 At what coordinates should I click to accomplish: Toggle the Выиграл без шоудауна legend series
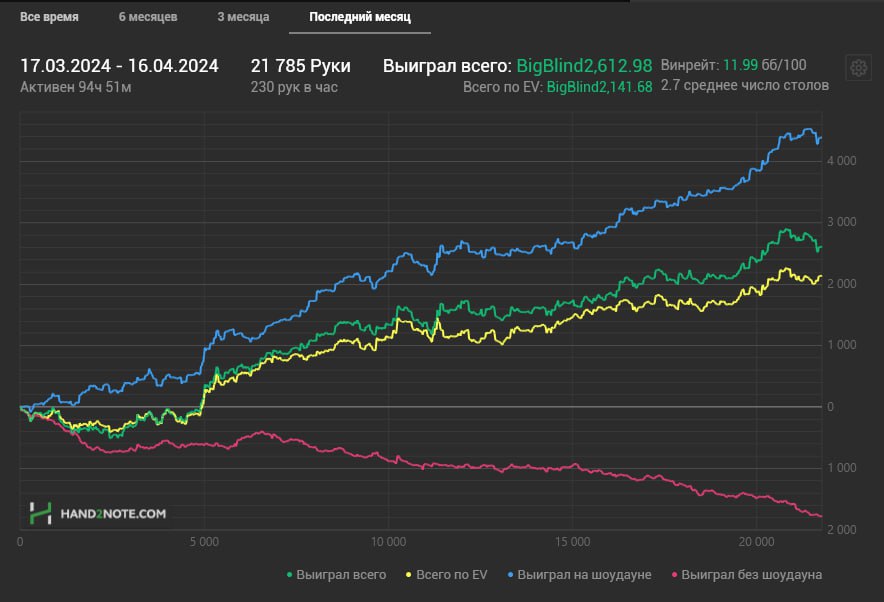point(747,575)
